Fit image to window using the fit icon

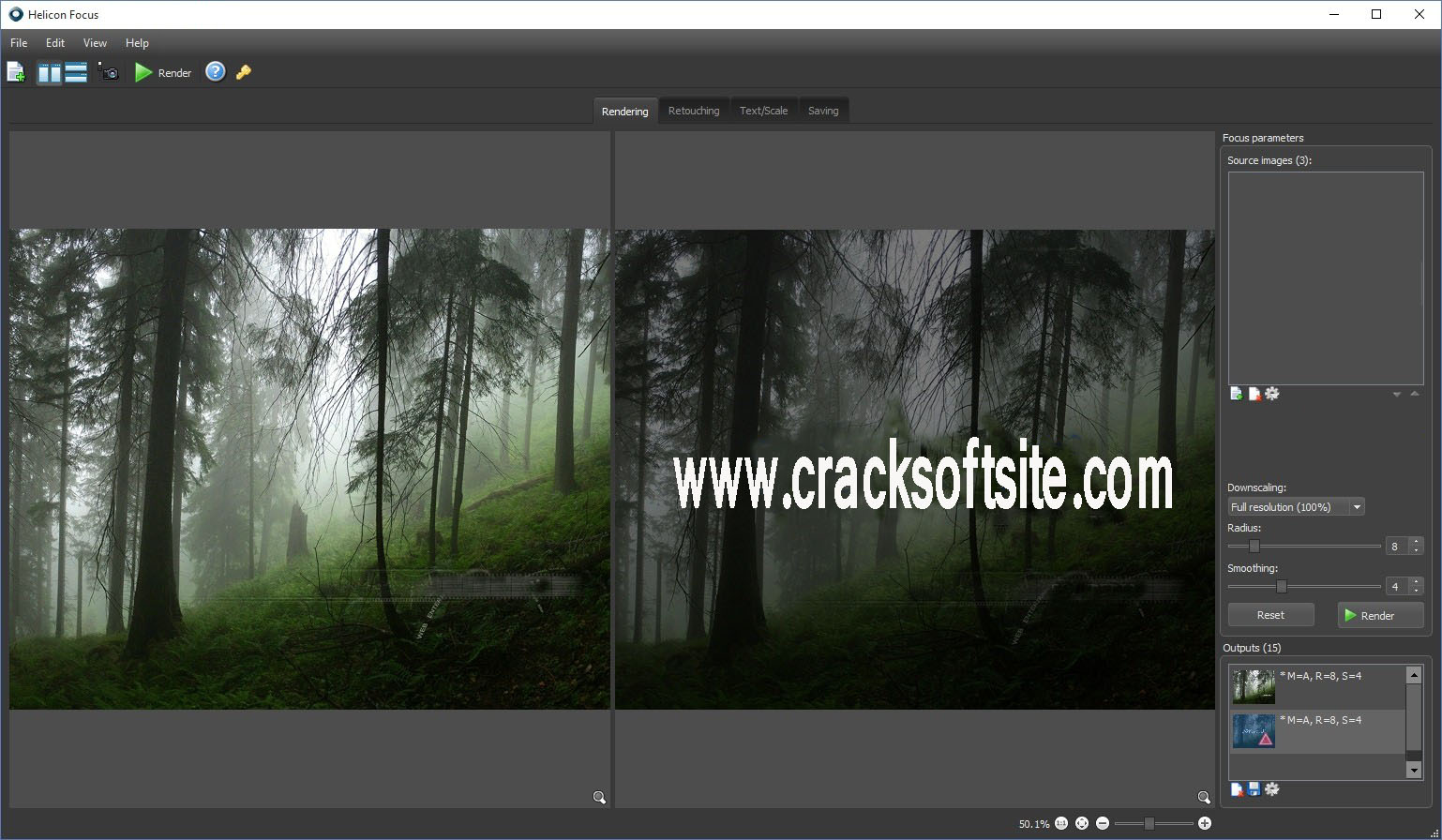click(1082, 823)
